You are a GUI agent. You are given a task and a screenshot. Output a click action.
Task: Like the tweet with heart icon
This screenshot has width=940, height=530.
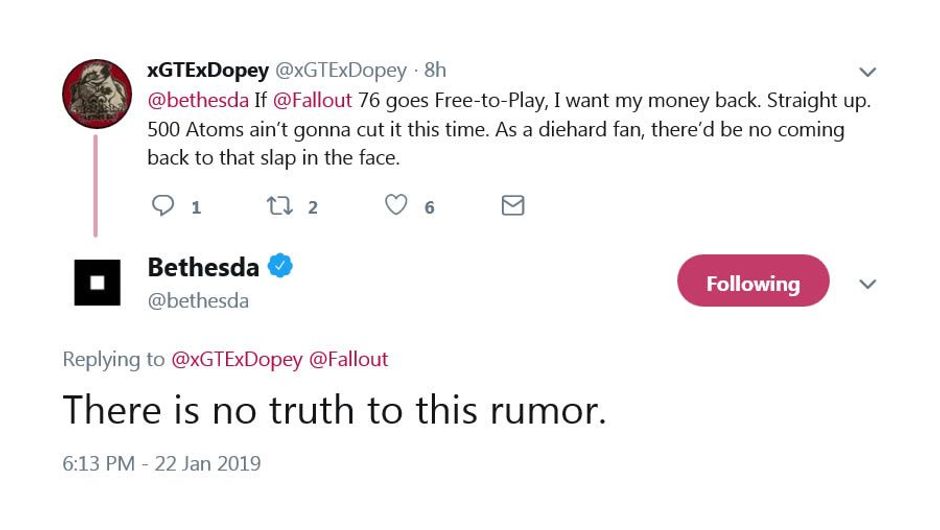397,206
